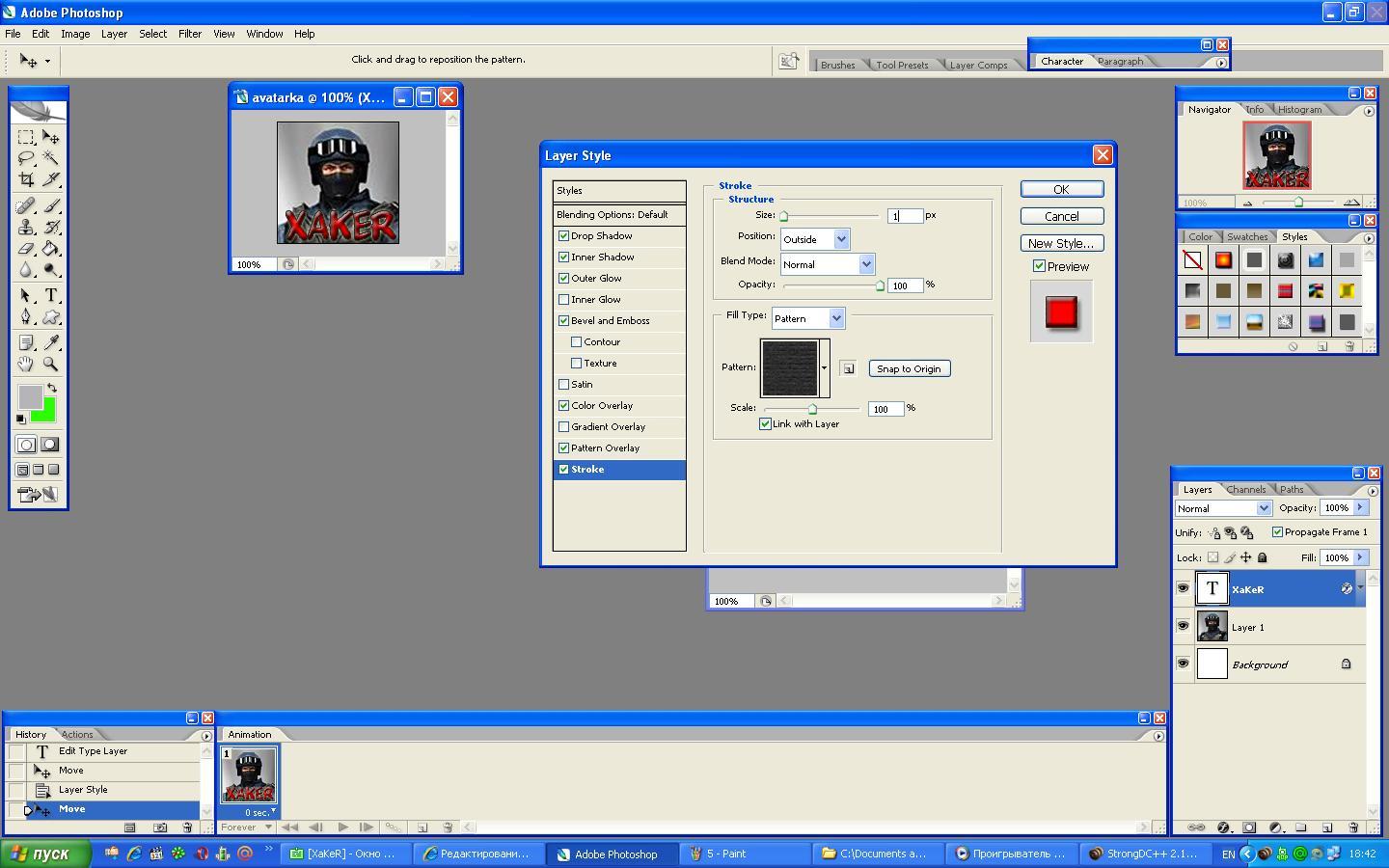
Task: Play the animation in Animation palette
Action: pos(342,827)
